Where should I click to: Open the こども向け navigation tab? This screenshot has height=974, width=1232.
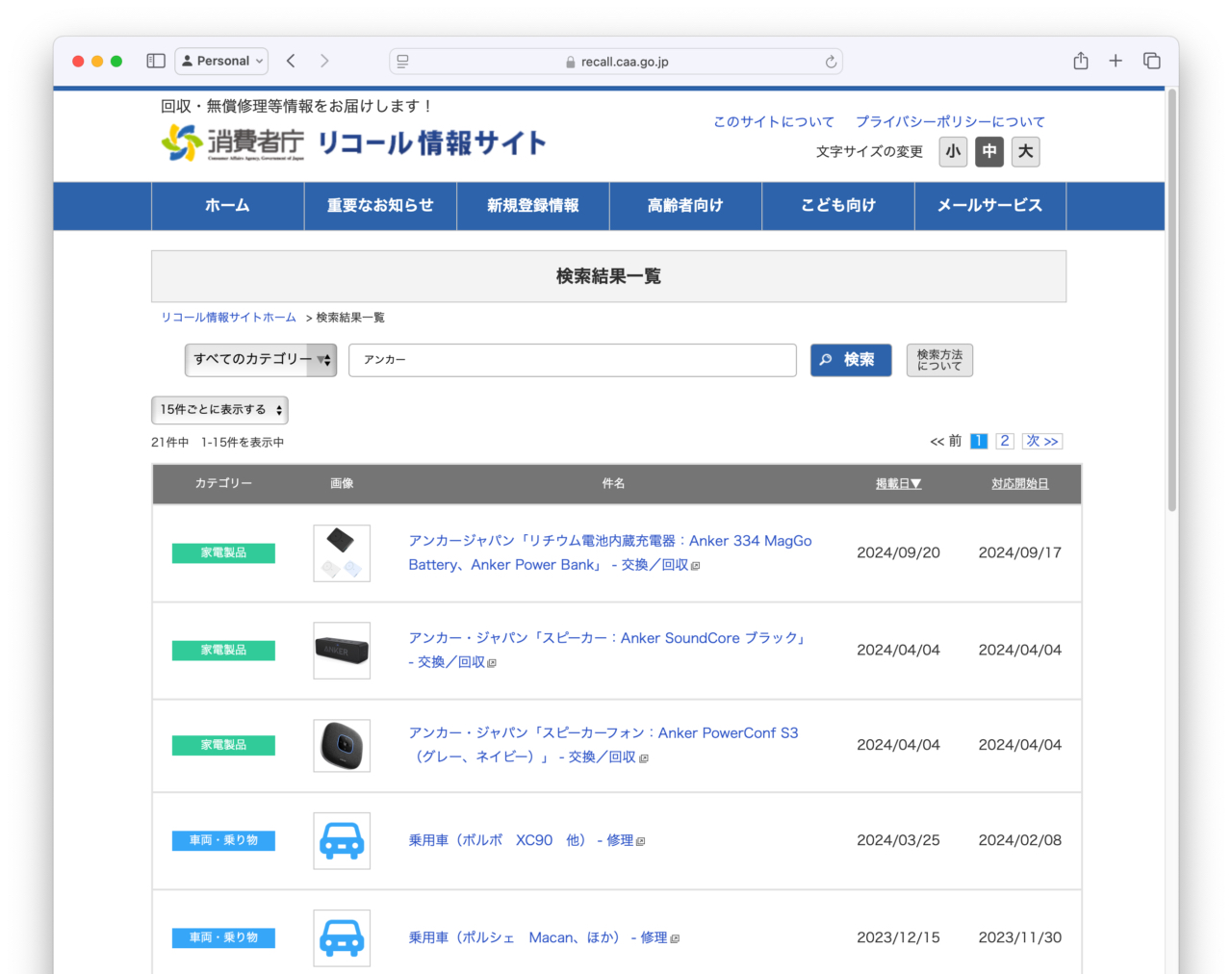tap(838, 206)
